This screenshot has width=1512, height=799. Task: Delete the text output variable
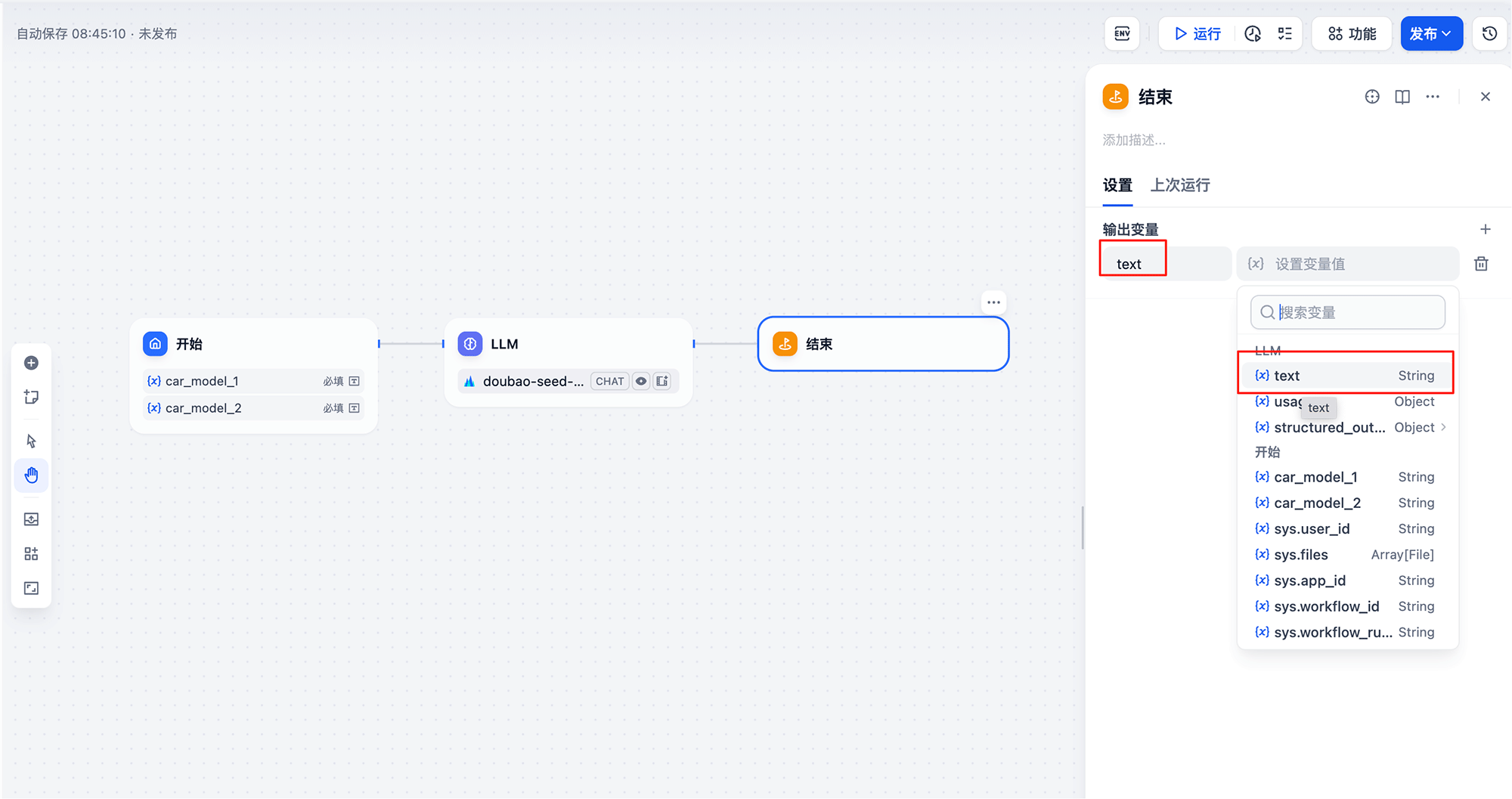(1481, 264)
